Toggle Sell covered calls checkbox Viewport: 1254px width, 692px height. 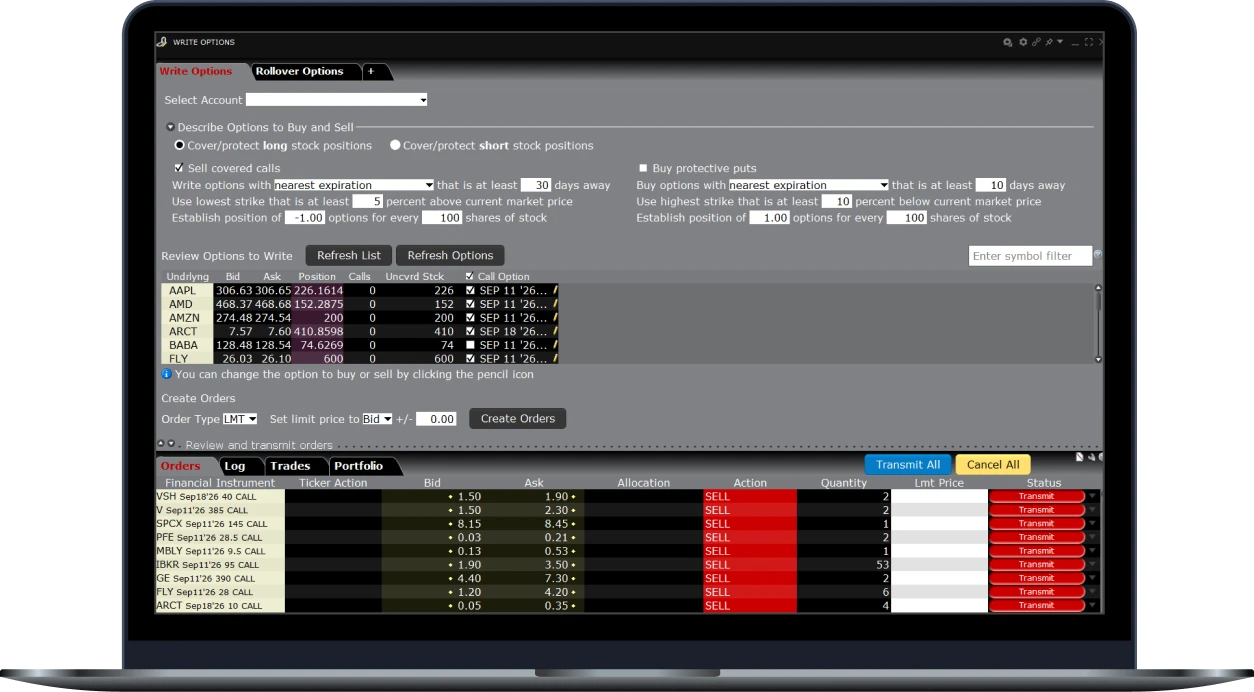[179, 168]
